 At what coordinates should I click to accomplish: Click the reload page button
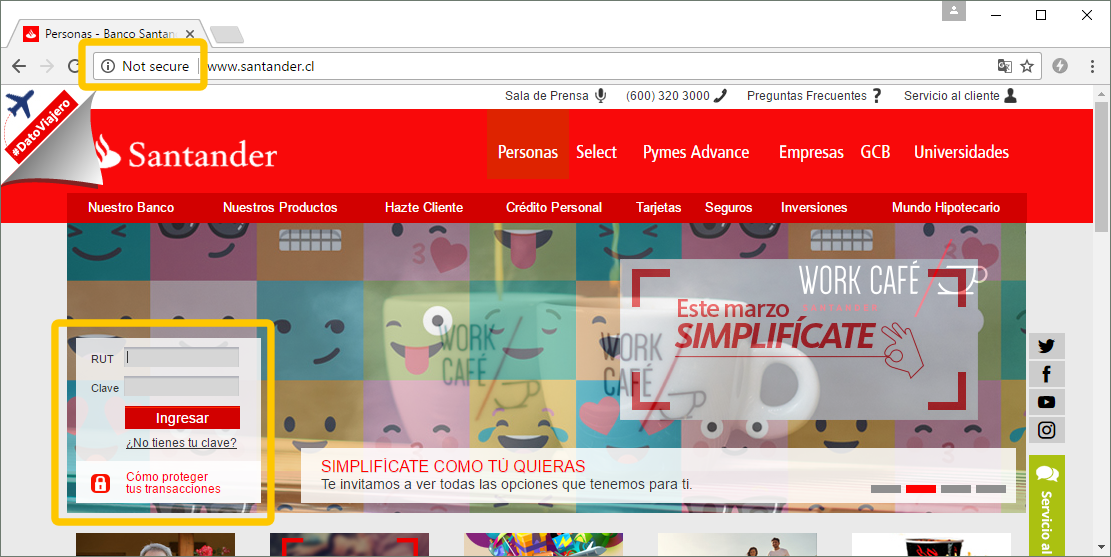[x=74, y=66]
